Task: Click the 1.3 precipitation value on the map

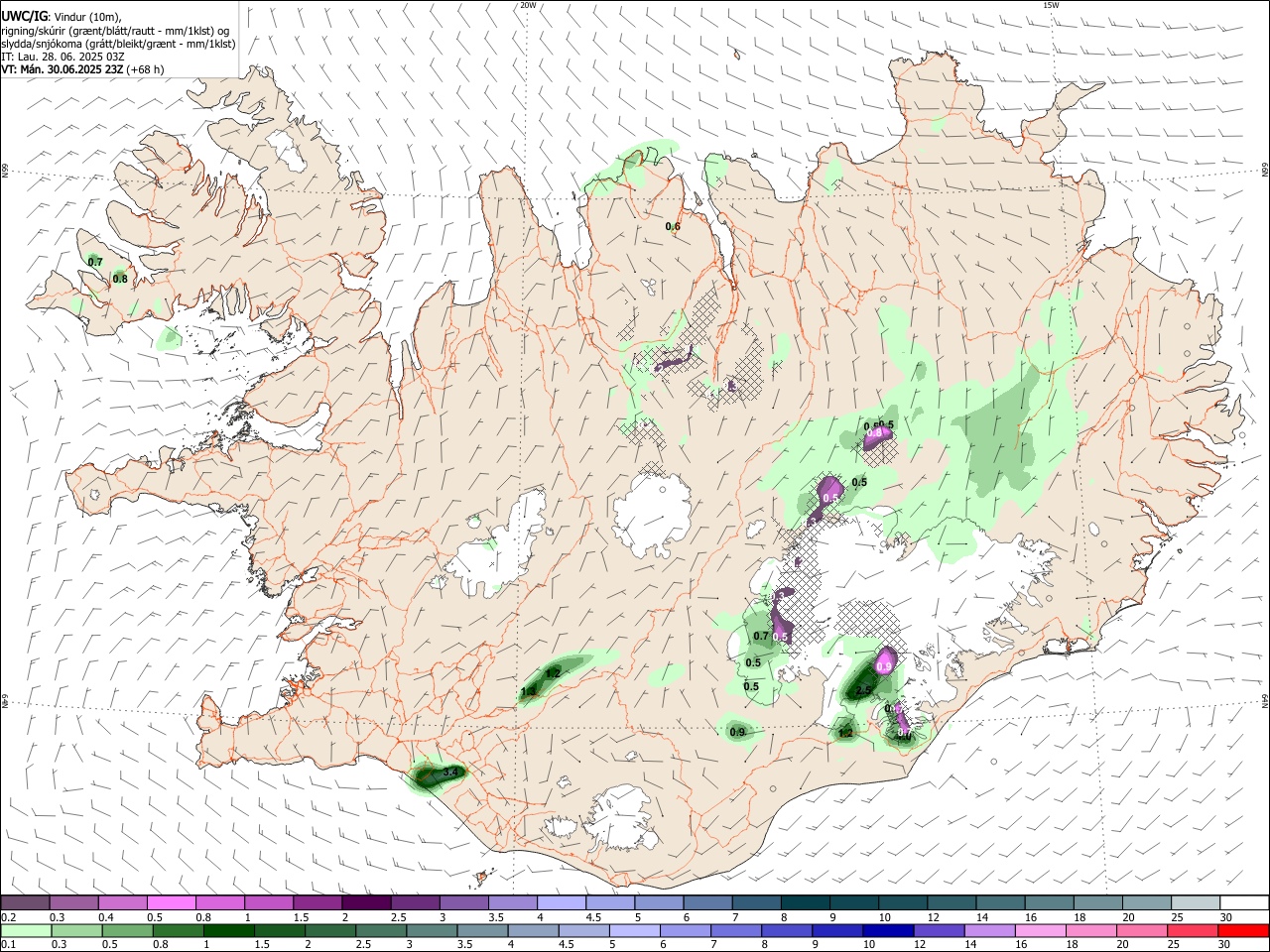Action: click(x=529, y=691)
